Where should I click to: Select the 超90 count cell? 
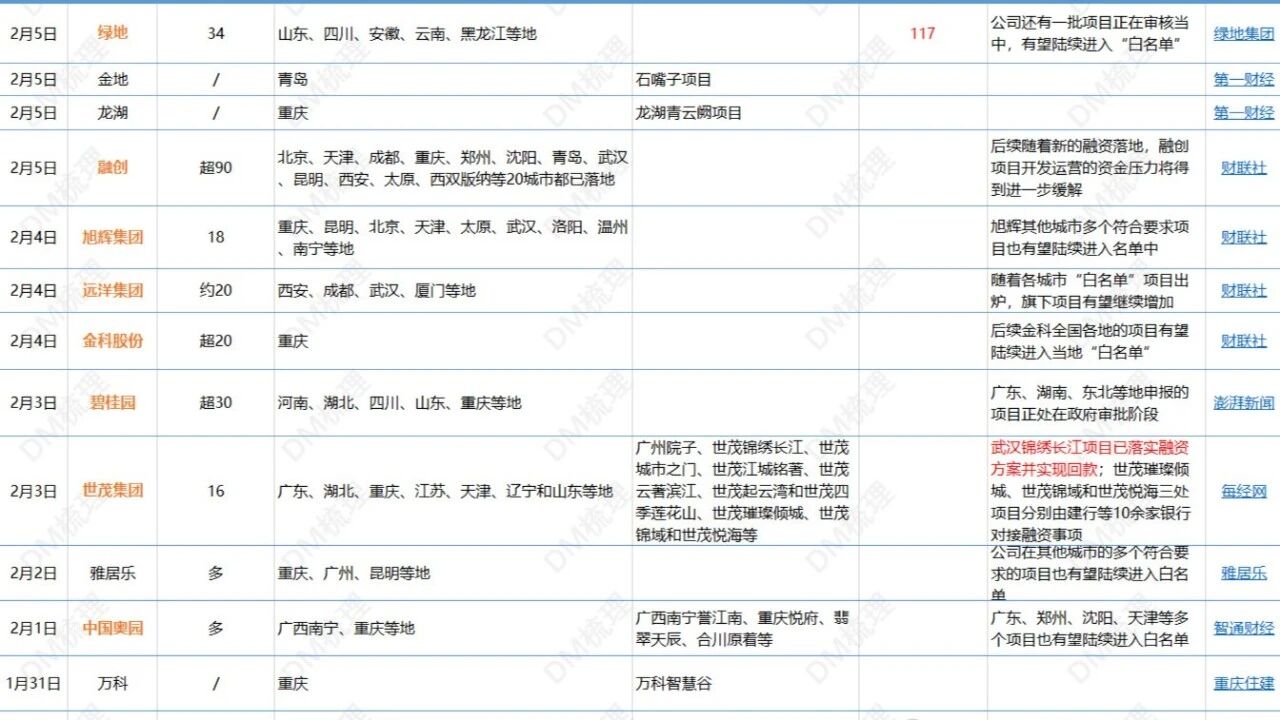pyautogui.click(x=216, y=167)
